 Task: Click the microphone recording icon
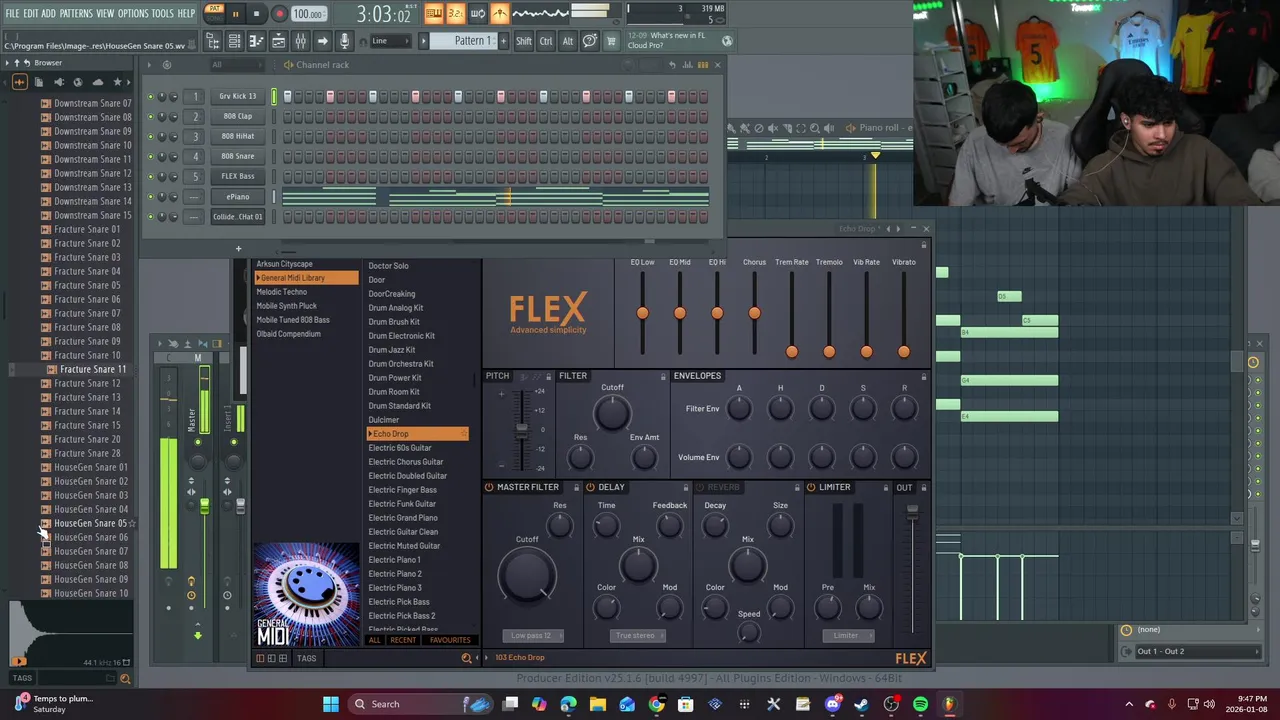345,41
